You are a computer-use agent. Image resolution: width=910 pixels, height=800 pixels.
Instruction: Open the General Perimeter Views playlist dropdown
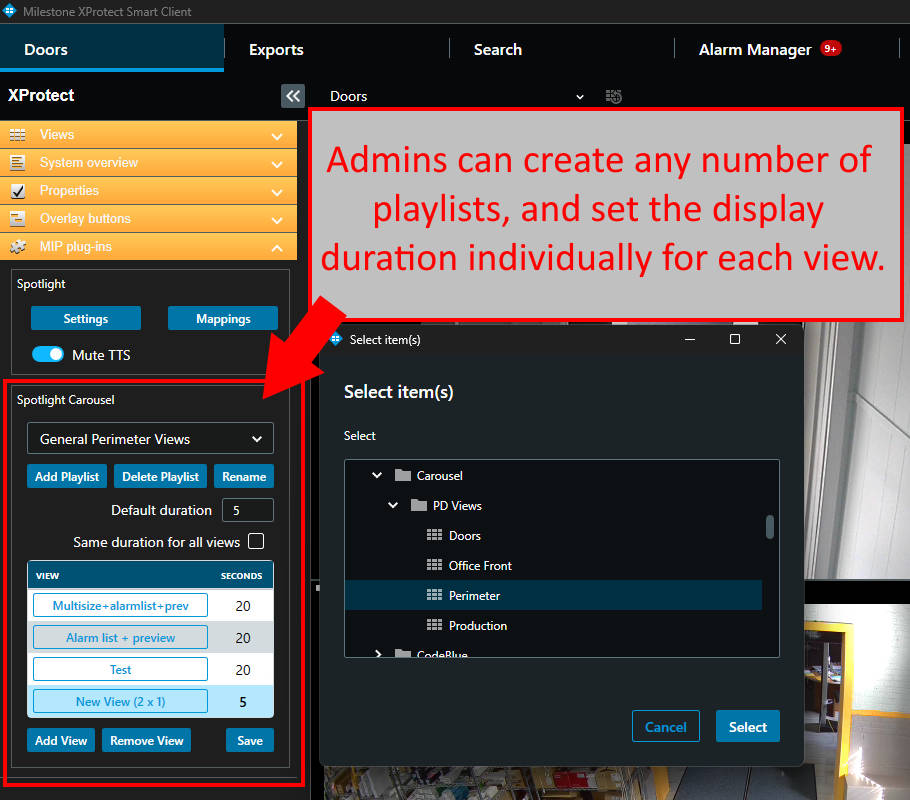[150, 439]
